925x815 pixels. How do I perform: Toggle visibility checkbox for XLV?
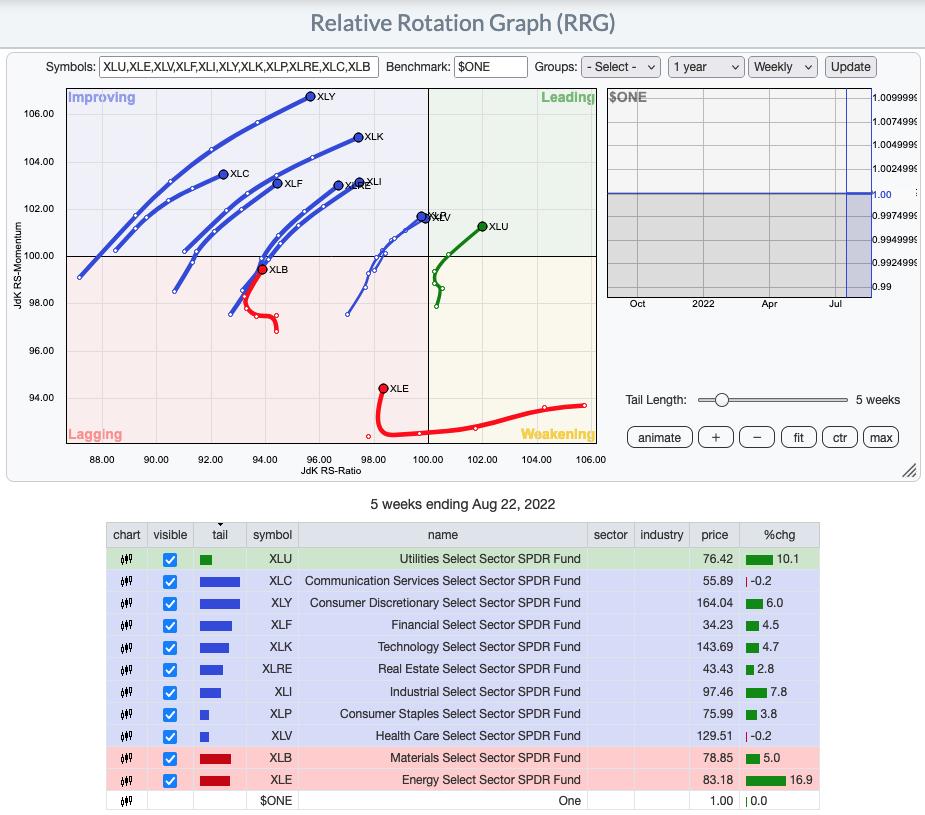(170, 737)
